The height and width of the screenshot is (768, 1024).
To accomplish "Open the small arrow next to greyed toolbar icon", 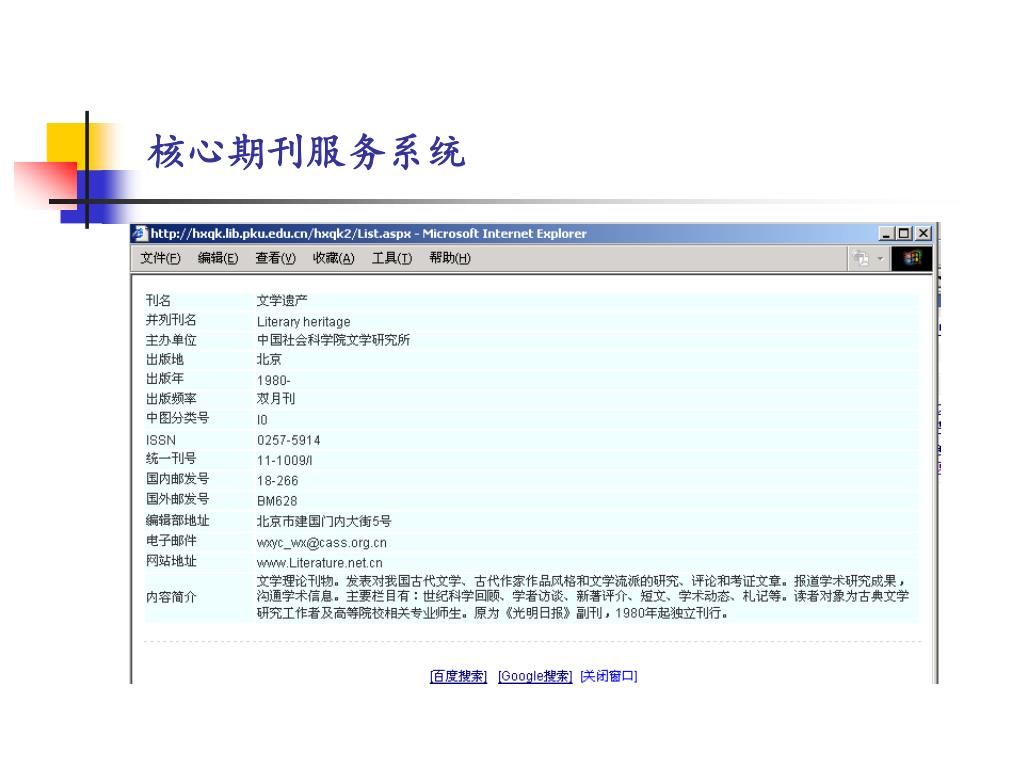I will coord(880,259).
